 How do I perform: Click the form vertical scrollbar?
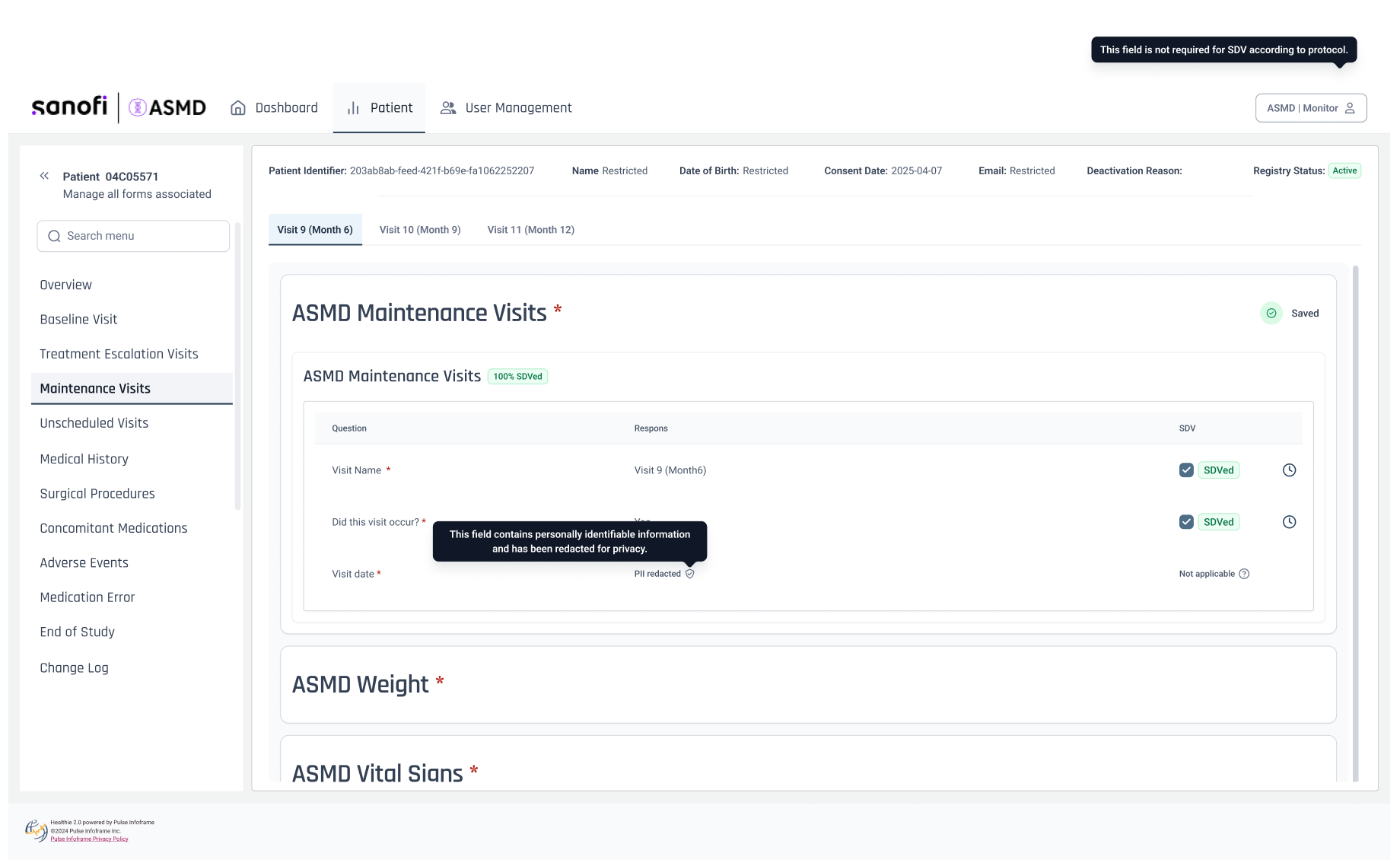coord(1356,524)
